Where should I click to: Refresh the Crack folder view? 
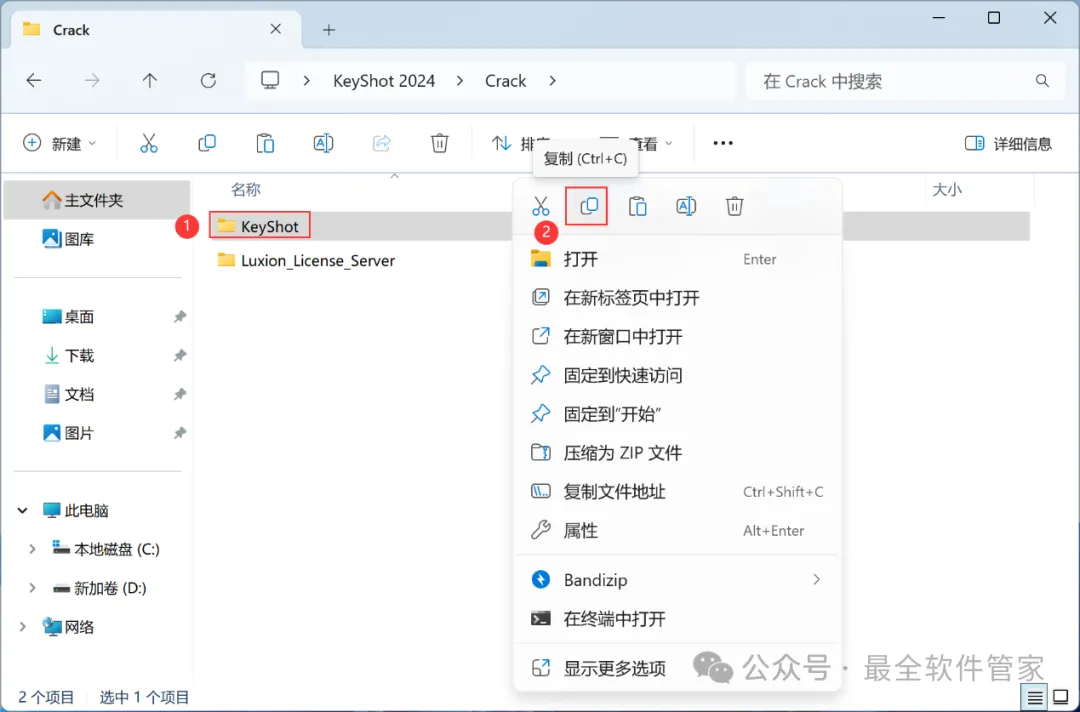(208, 81)
